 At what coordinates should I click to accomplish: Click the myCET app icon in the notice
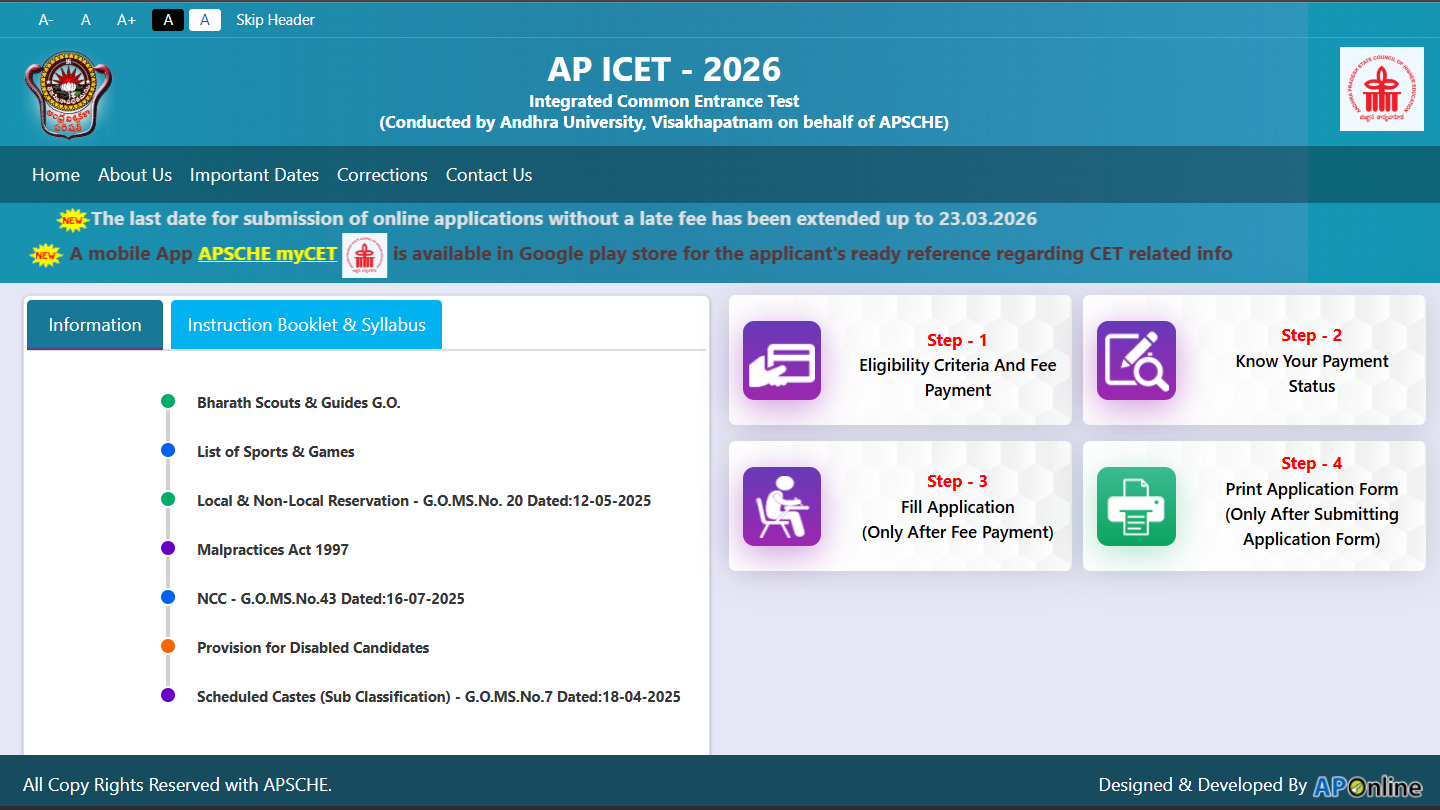pos(364,254)
